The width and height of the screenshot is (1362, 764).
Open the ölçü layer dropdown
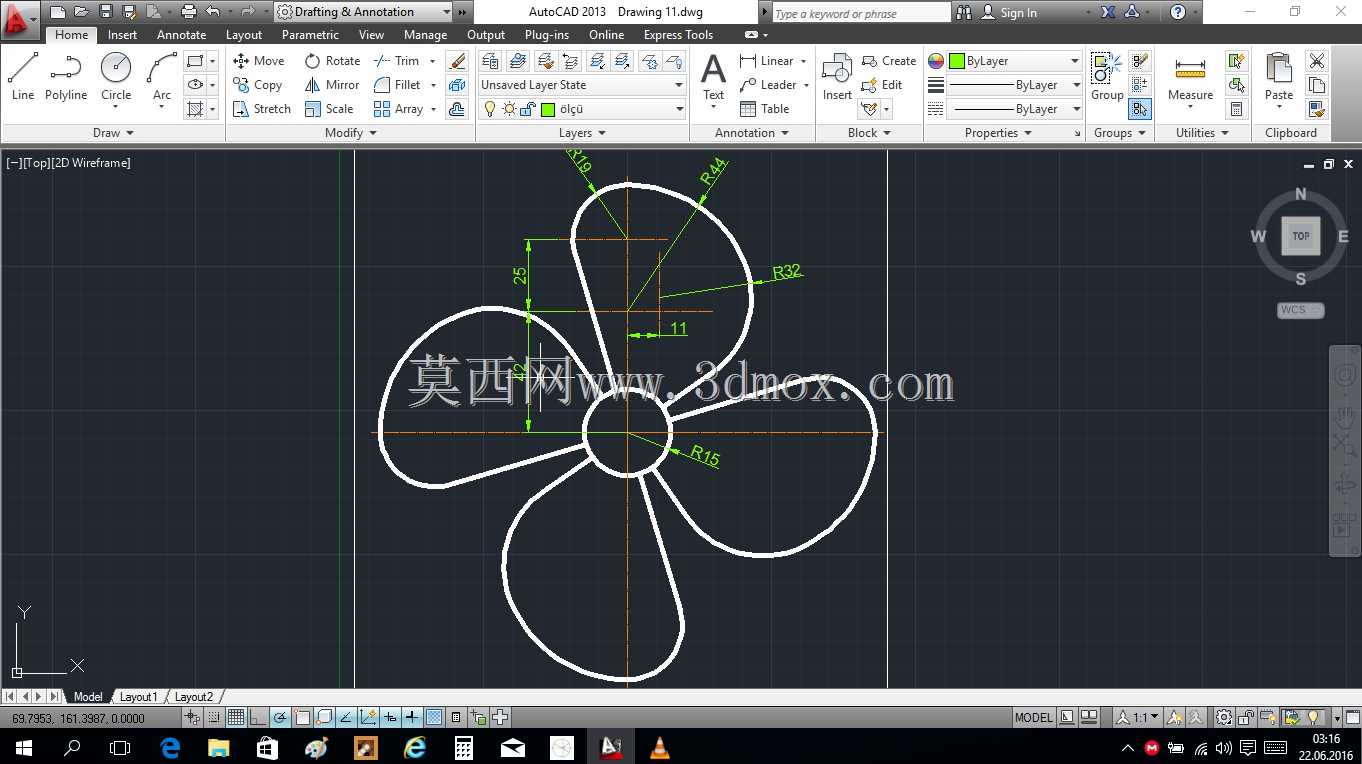pos(582,109)
